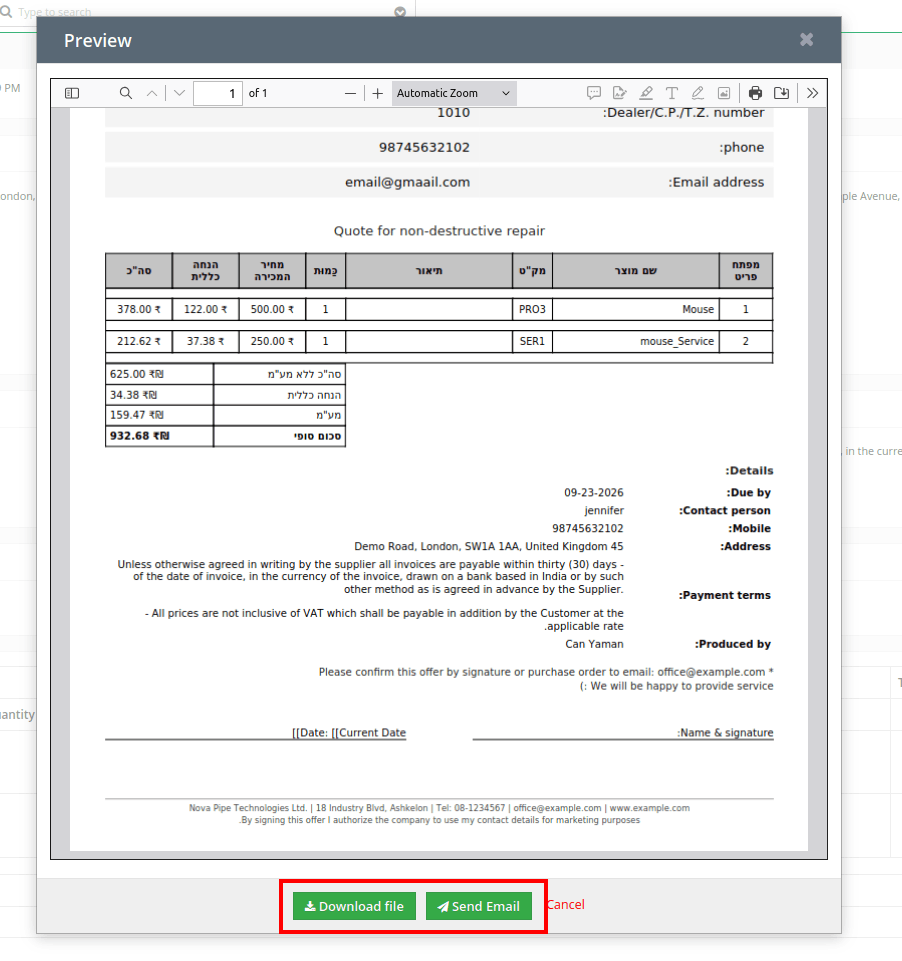Select the add text tool

(x=672, y=93)
